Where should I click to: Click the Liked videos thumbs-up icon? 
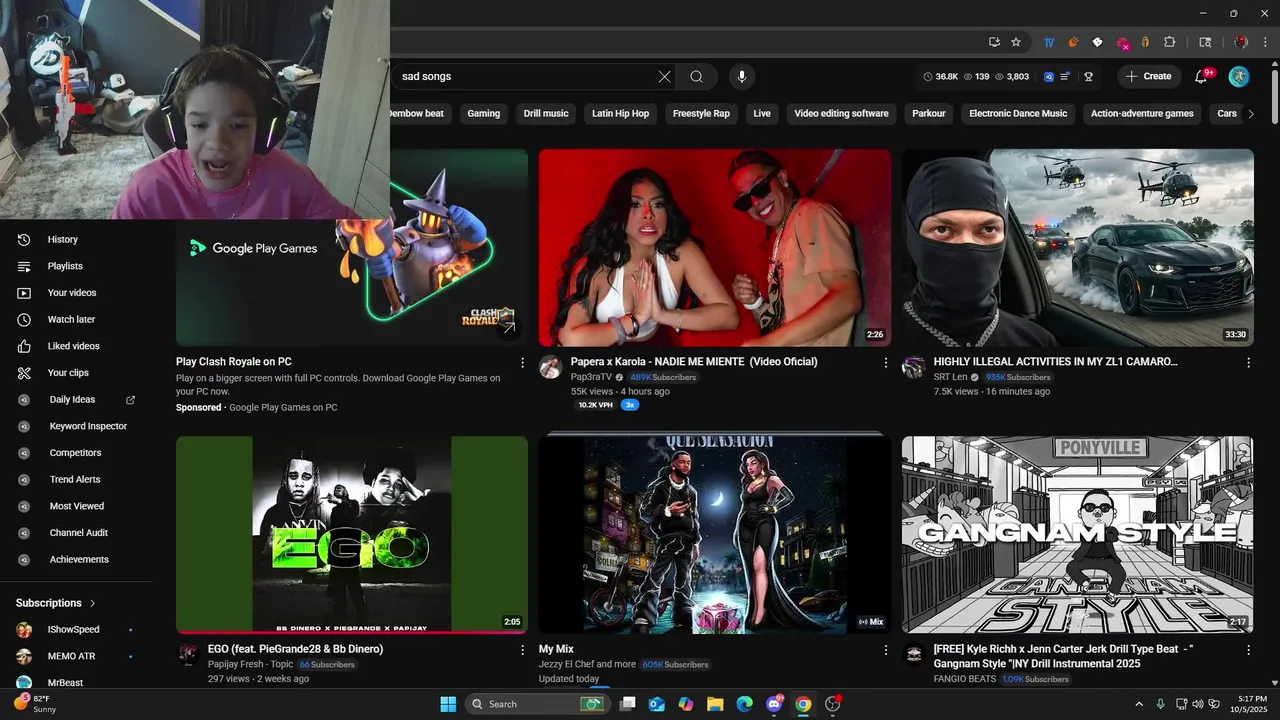(24, 346)
